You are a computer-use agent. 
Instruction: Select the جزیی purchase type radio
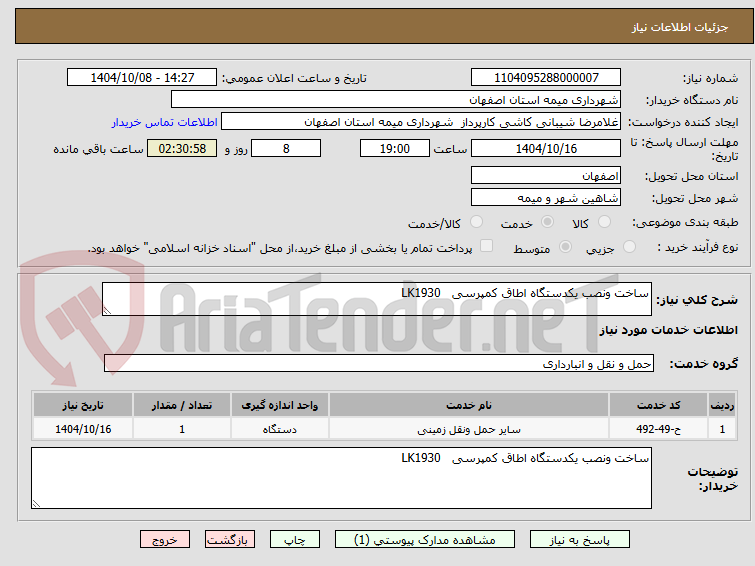[x=629, y=247]
